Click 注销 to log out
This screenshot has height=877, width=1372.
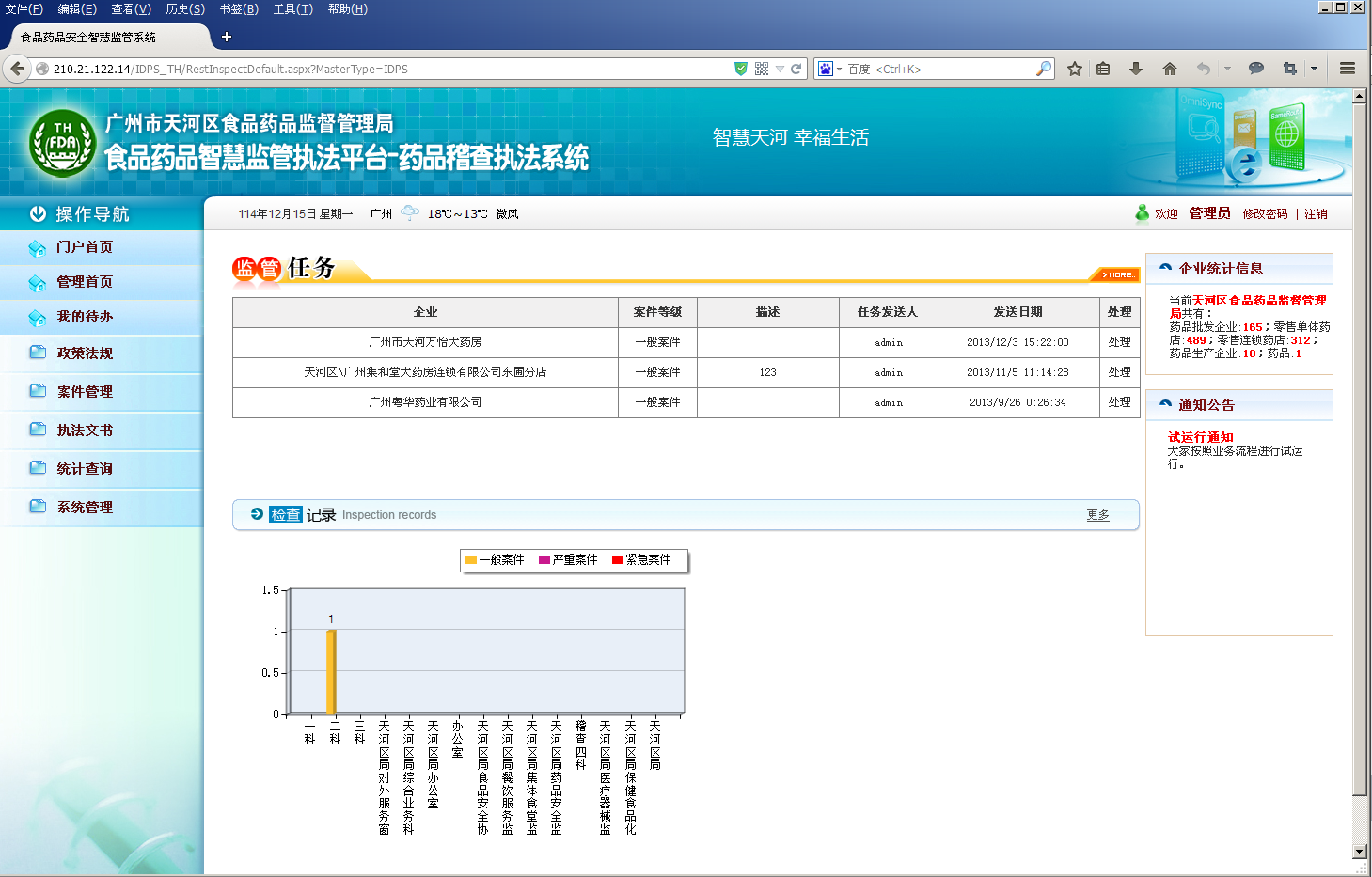tap(1316, 214)
